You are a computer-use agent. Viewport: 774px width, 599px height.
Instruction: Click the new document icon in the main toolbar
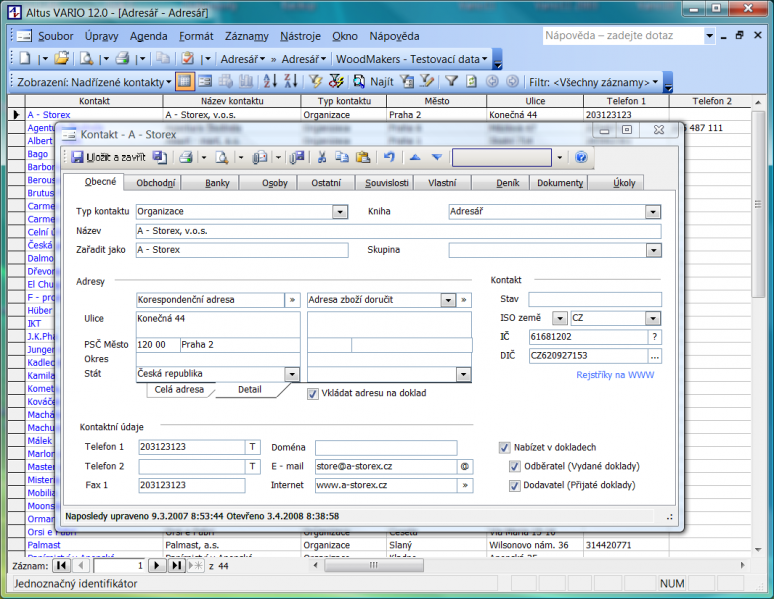tap(25, 59)
